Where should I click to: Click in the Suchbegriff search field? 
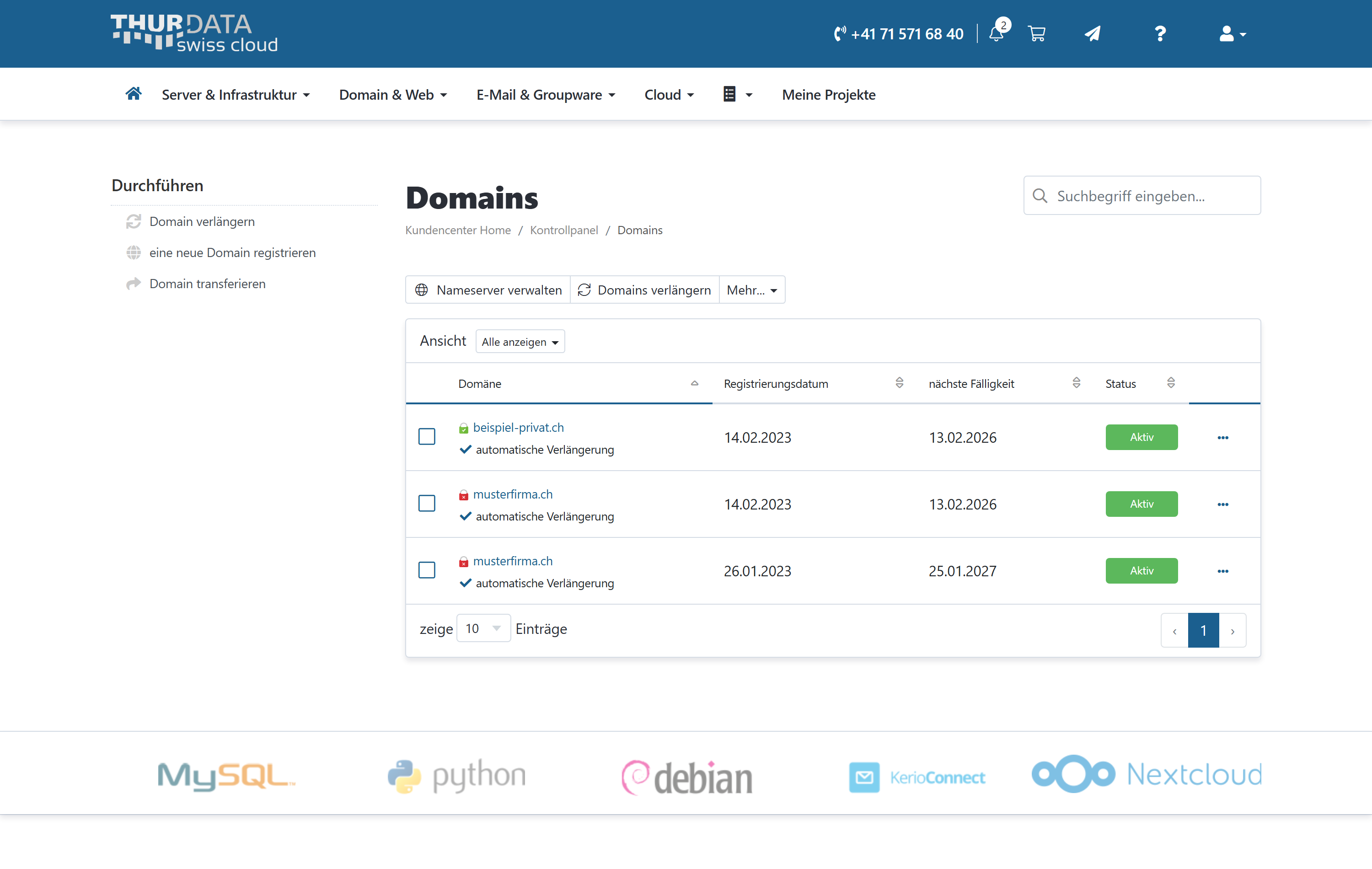pyautogui.click(x=1142, y=195)
